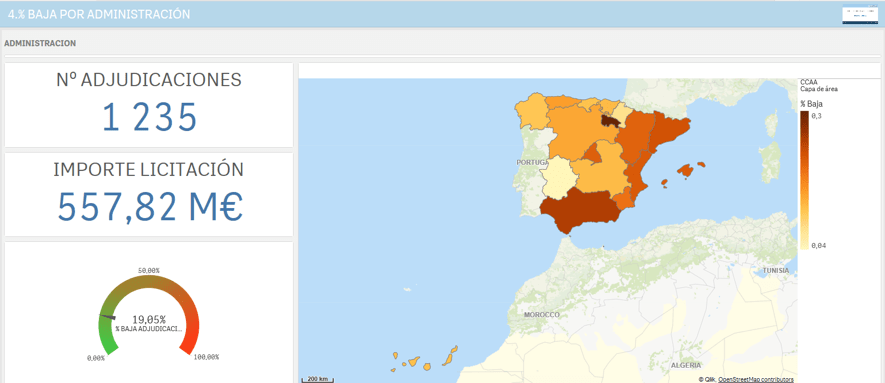The height and width of the screenshot is (383, 885).
Task: Click the 557,82 M€ importe licitación value
Action: click(x=150, y=206)
